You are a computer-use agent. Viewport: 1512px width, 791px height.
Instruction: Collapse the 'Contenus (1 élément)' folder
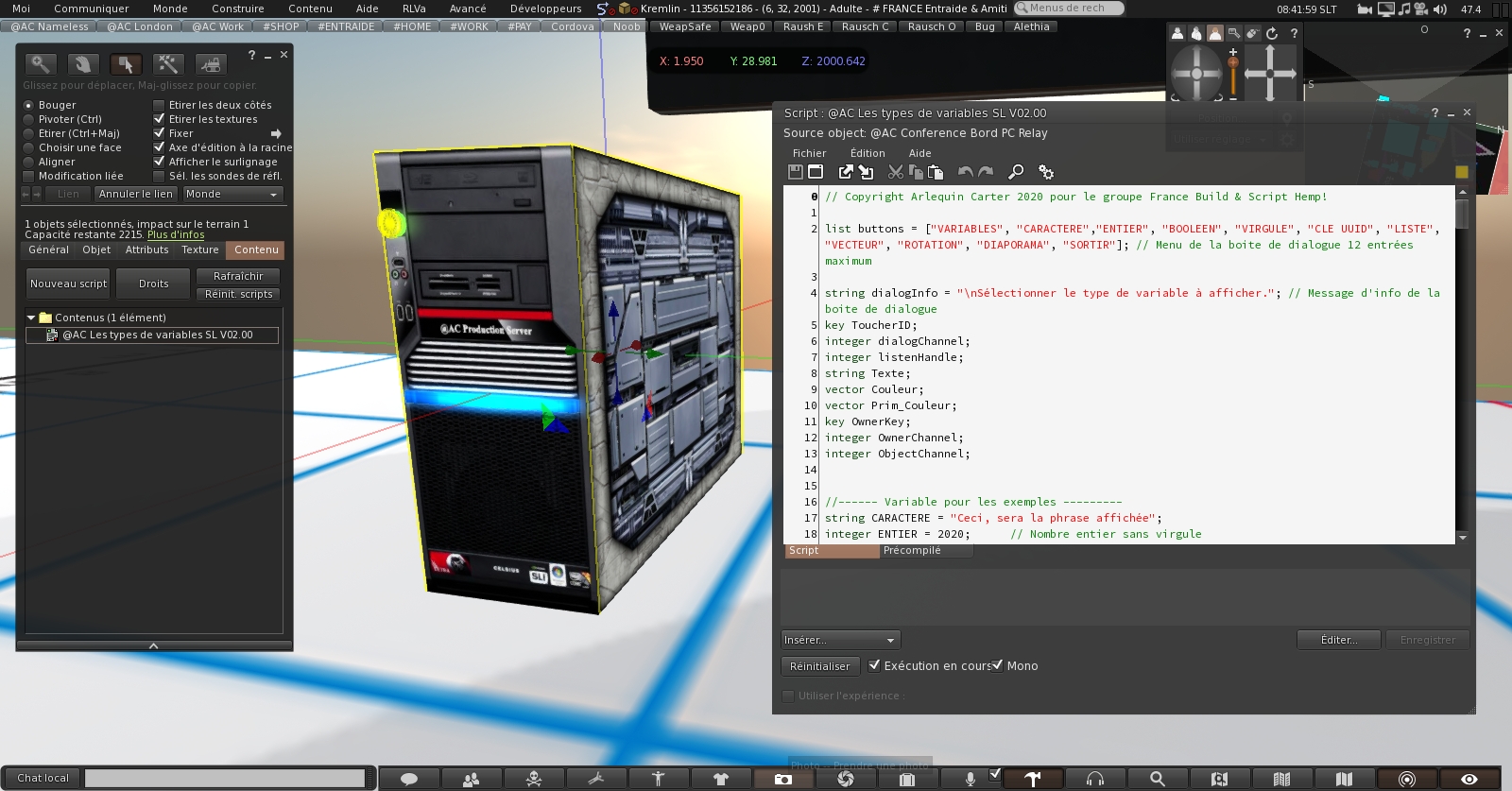point(31,318)
